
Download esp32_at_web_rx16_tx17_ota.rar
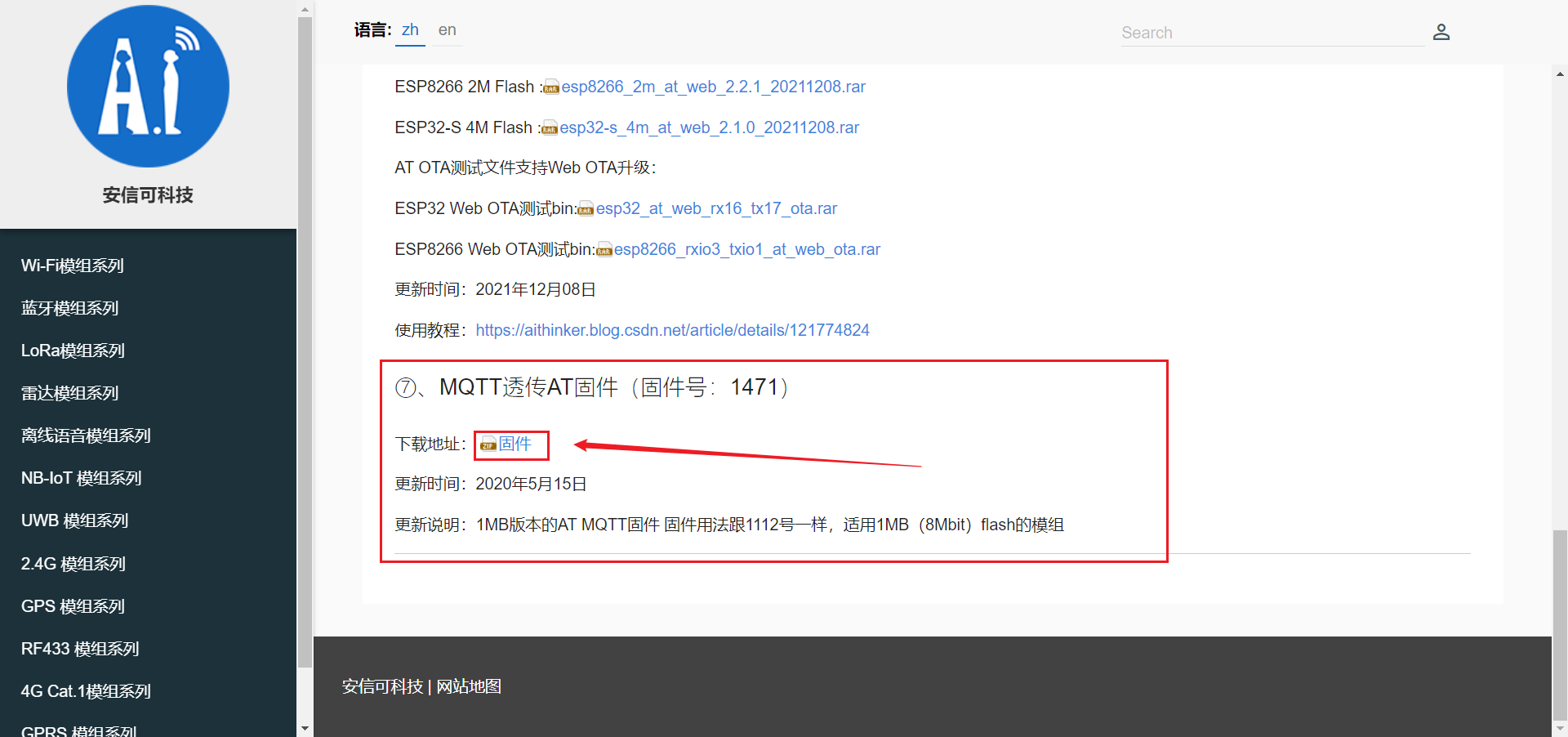[716, 208]
